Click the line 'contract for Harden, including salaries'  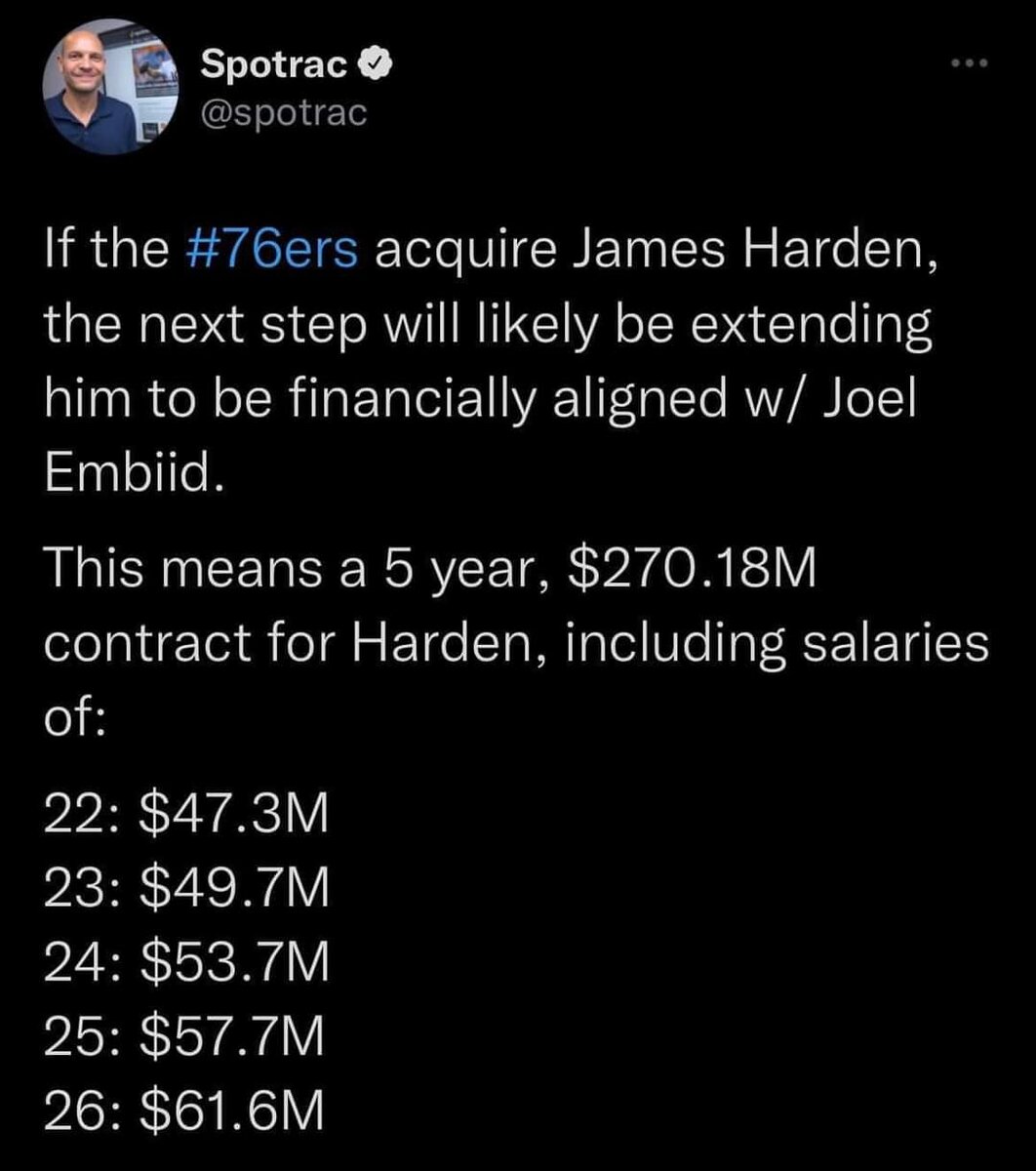pyautogui.click(x=517, y=644)
